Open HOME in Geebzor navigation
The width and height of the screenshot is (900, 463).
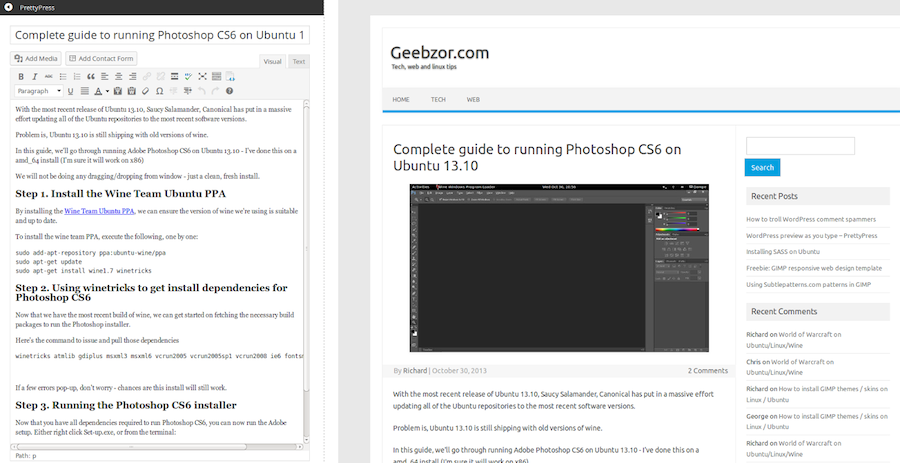tap(401, 99)
